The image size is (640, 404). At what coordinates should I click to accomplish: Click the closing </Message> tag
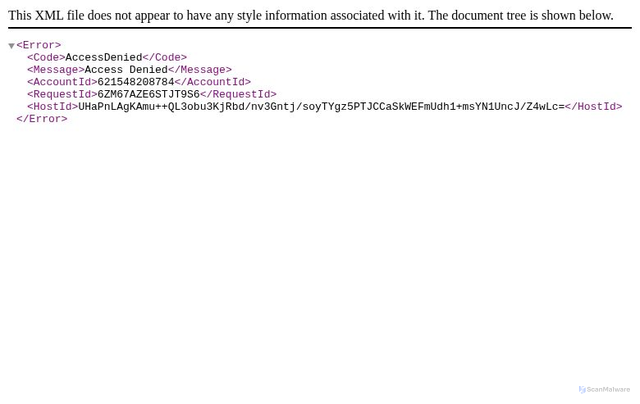point(200,70)
